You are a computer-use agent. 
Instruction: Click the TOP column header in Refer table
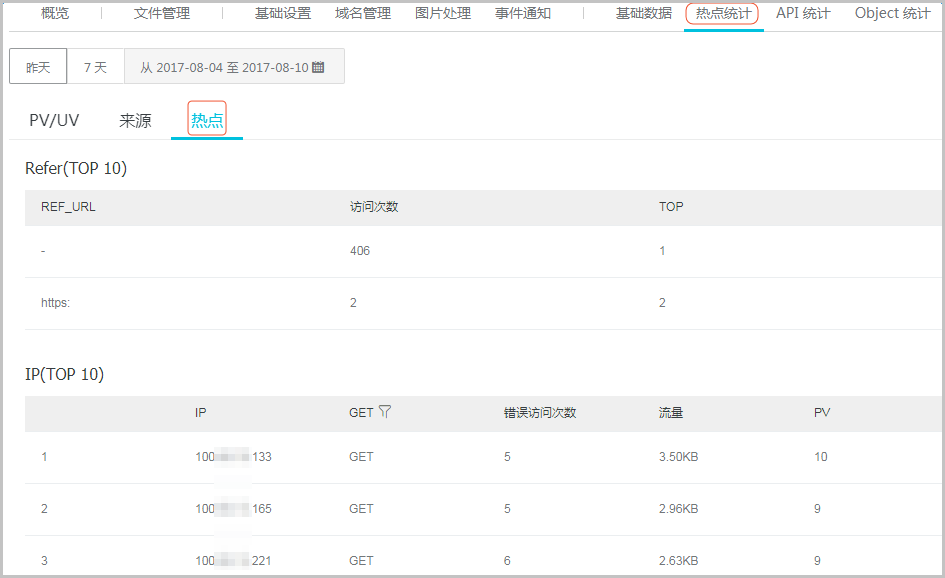[x=671, y=207]
